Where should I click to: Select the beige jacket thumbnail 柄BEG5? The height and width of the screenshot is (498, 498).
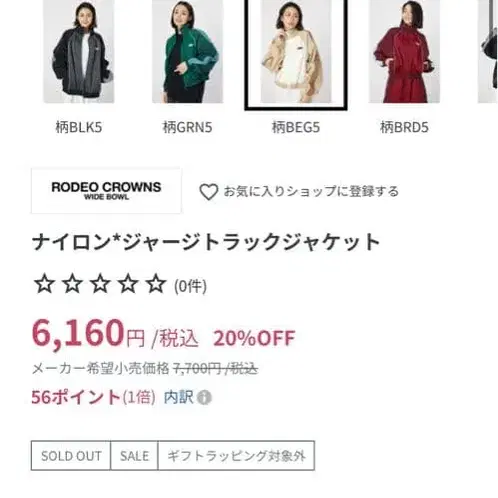(296, 53)
